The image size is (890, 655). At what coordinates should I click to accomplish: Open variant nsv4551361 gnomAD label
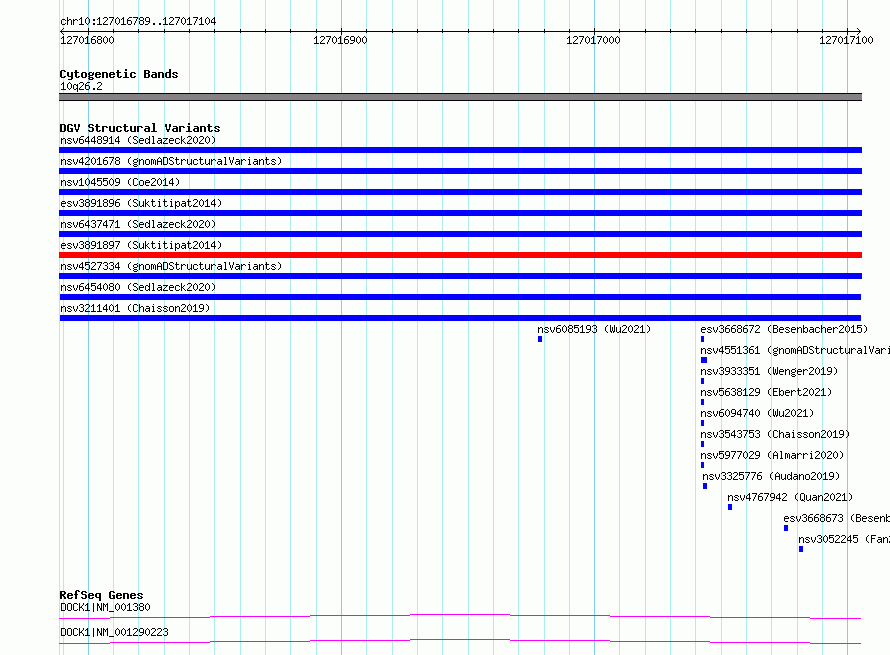tap(795, 350)
